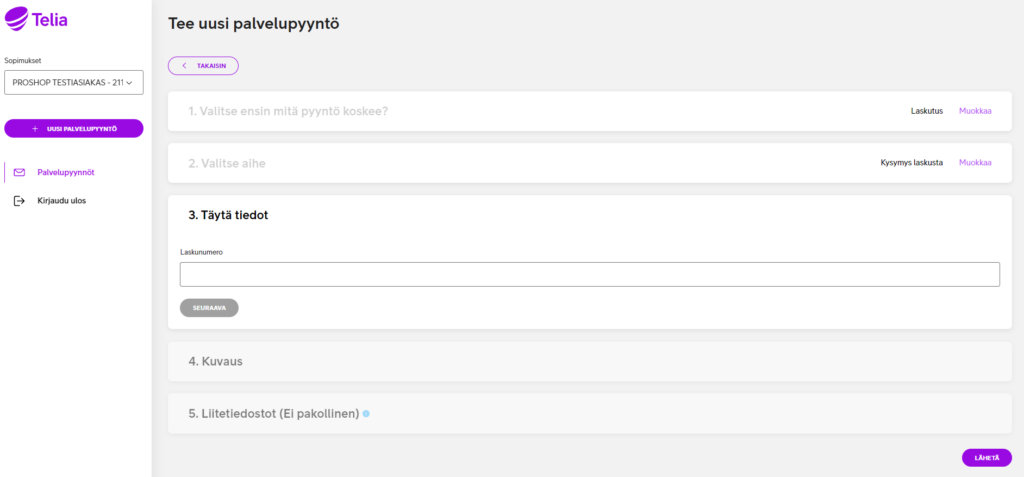Click the plus icon on Uusi palvelupyyntö
1024x477 pixels.
tap(35, 129)
